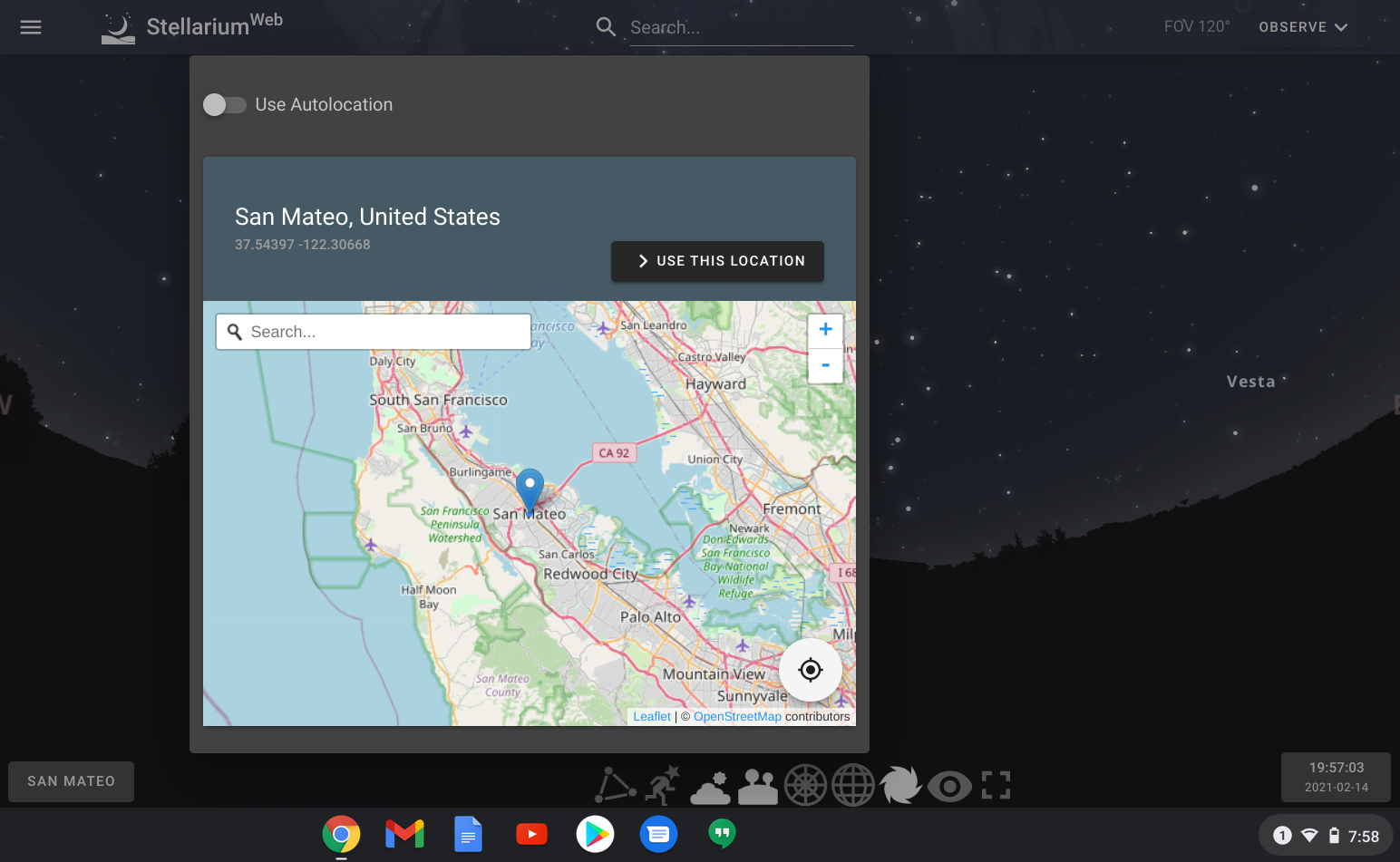Viewport: 1400px width, 862px height.
Task: Click the 'San Mateo, United States' heading
Action: [367, 218]
